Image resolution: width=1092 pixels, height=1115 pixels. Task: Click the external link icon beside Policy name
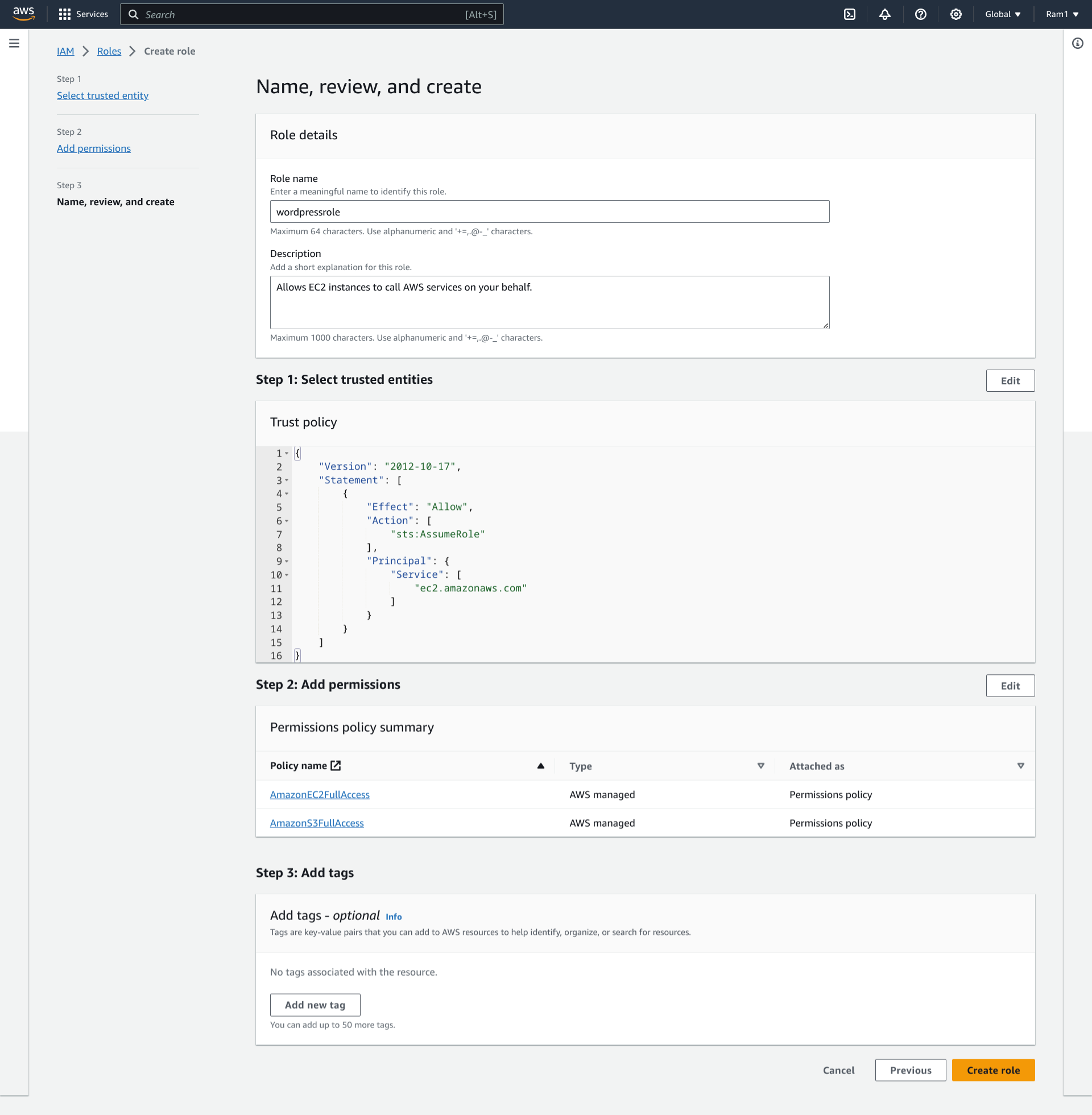[x=336, y=765]
